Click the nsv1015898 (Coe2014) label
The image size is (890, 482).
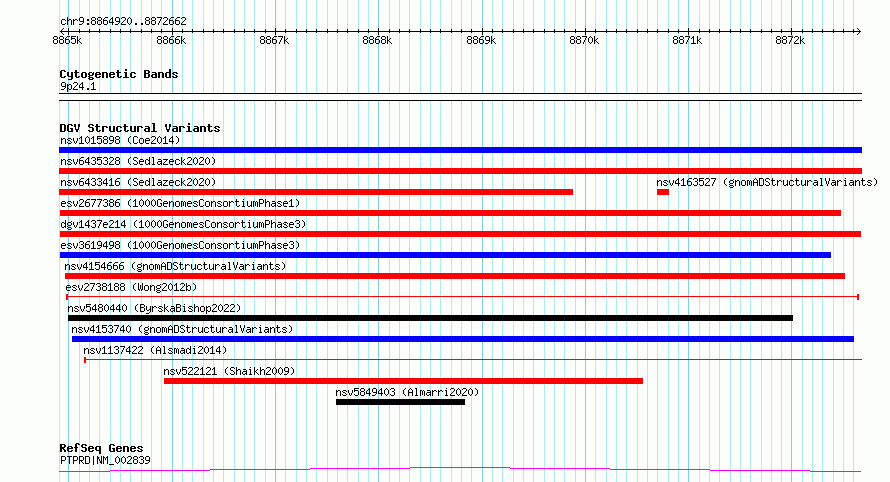tap(120, 140)
